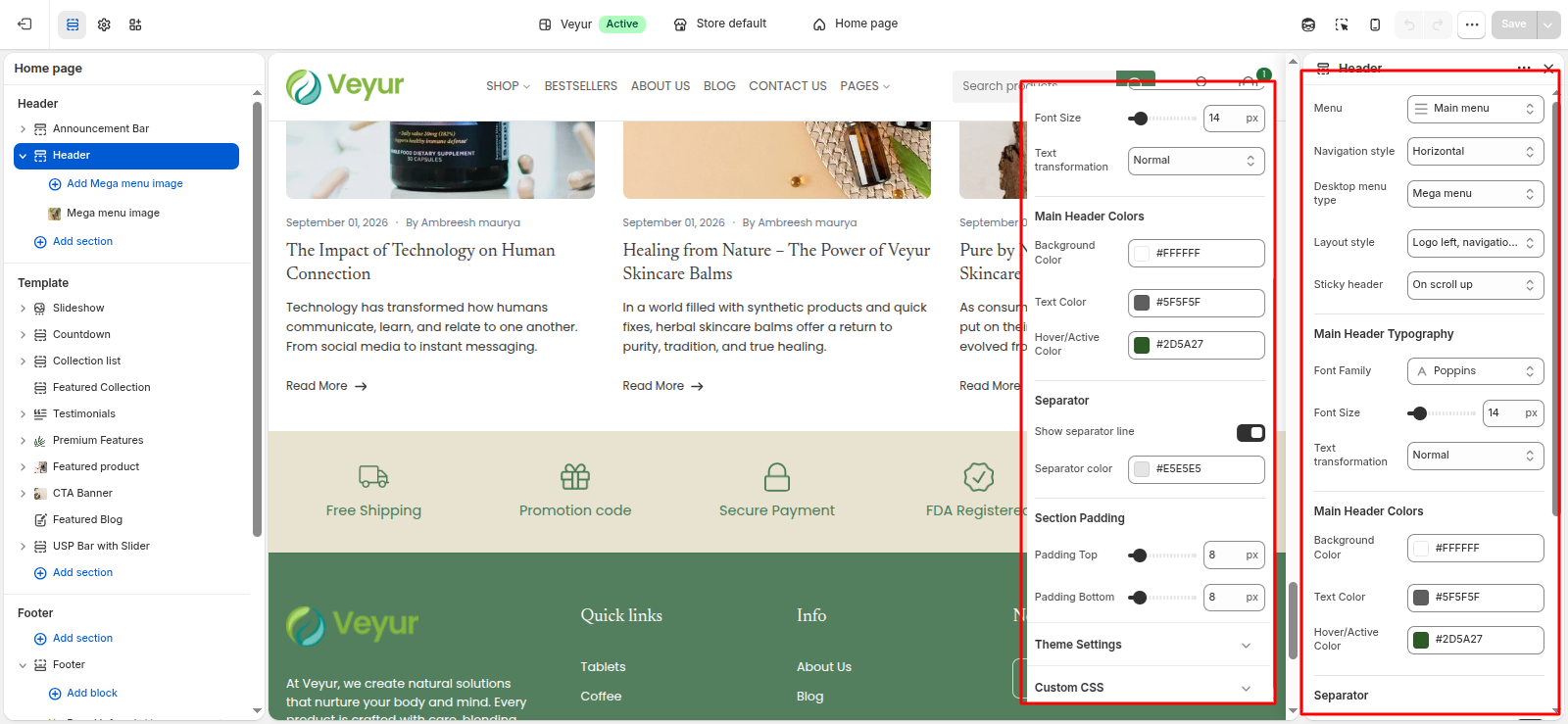Undo the last change
Viewport: 1568px width, 724px height.
[1409, 24]
